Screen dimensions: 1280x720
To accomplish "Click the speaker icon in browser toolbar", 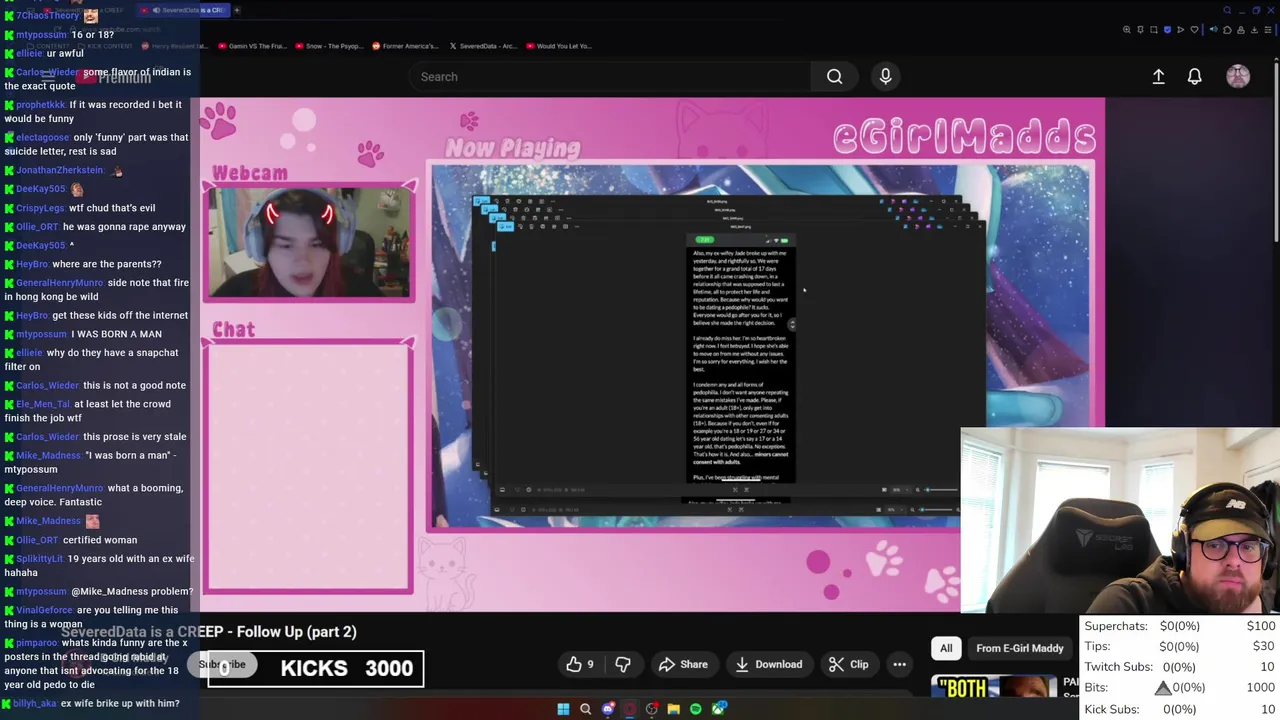I will point(1213,29).
